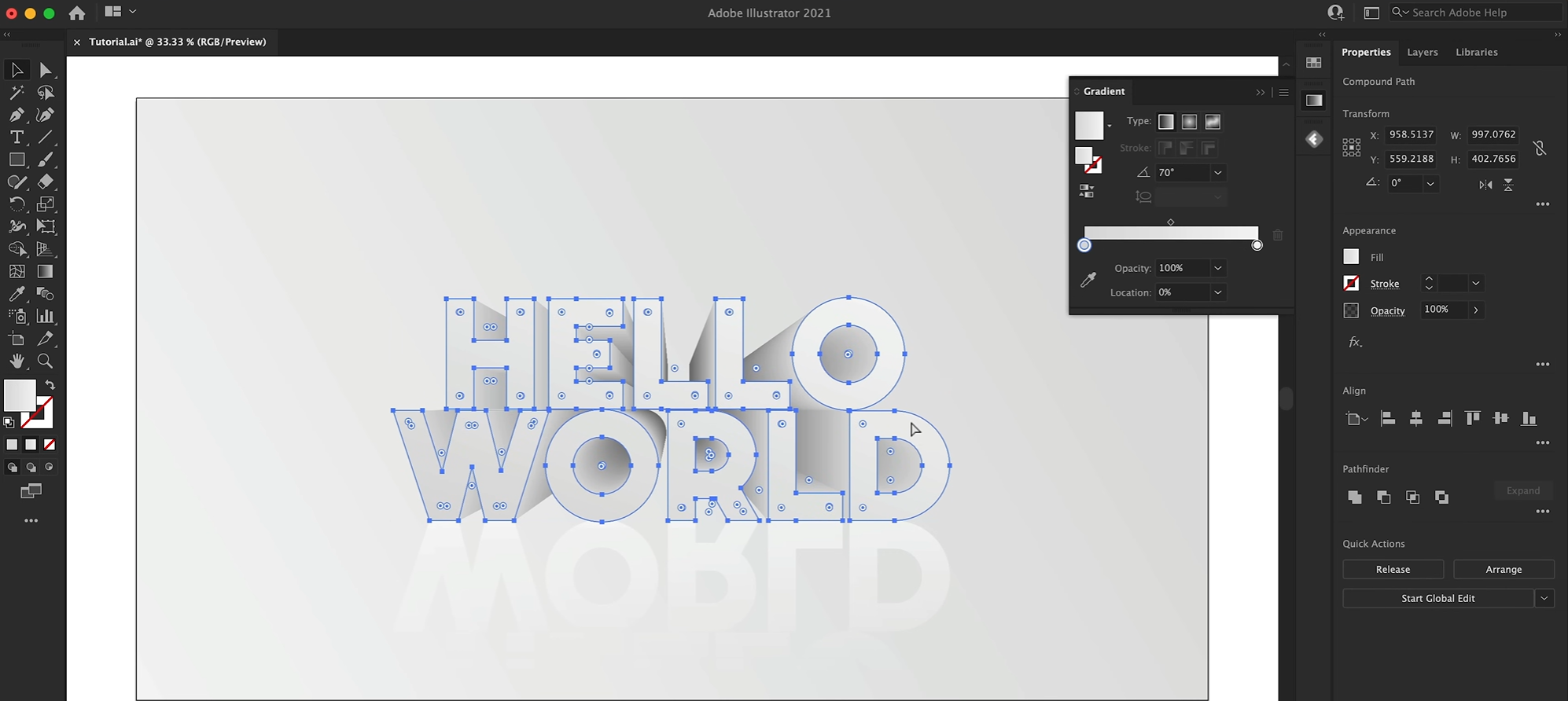Flip selection along horizontal axis

pyautogui.click(x=1485, y=185)
